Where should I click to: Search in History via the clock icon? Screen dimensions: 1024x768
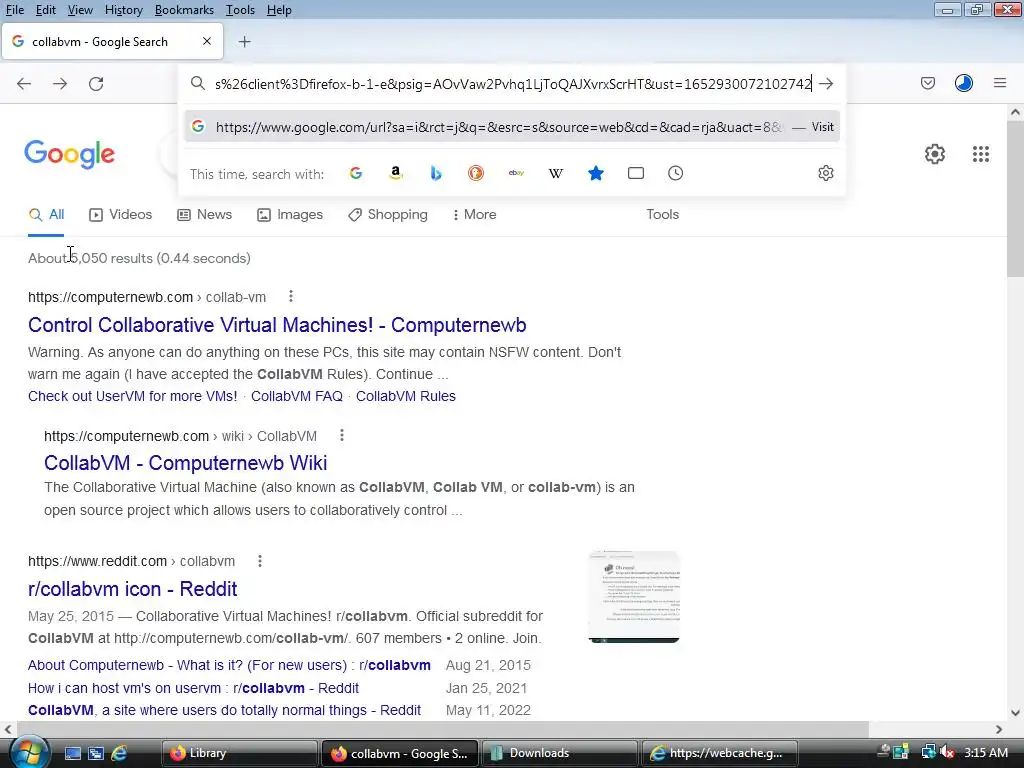675,173
